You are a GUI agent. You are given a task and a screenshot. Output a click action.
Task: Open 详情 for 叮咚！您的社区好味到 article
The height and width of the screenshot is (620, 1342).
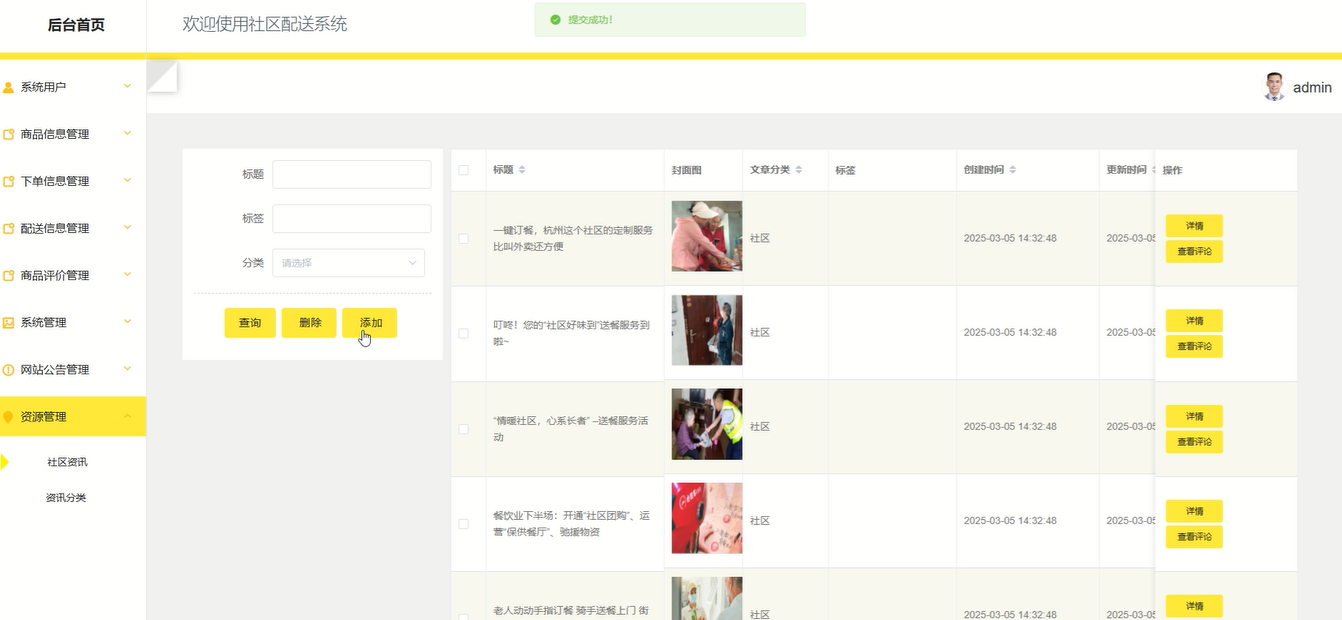click(x=1194, y=321)
